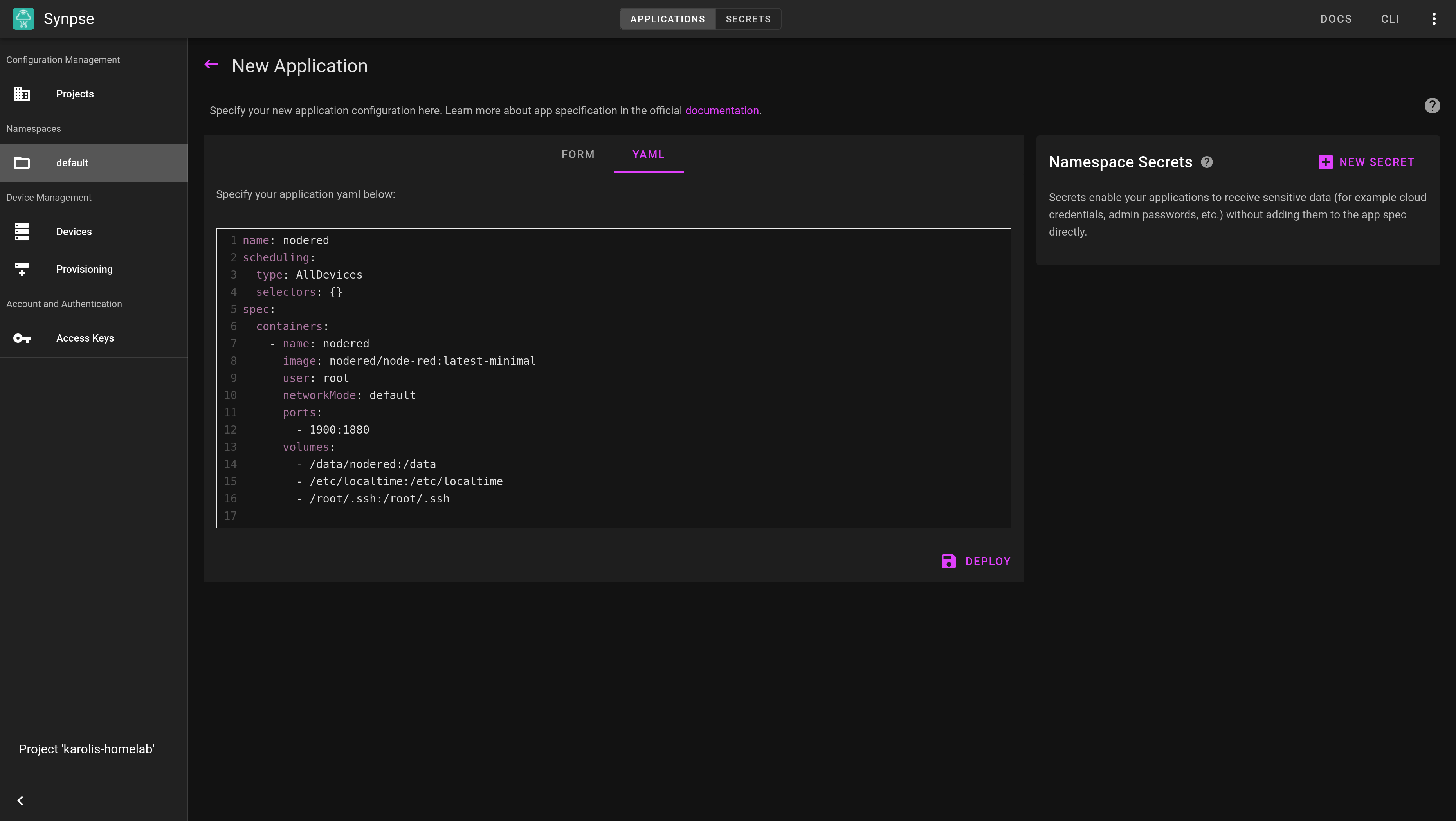Open the three-dot overflow menu
This screenshot has height=821, width=1456.
click(x=1434, y=18)
